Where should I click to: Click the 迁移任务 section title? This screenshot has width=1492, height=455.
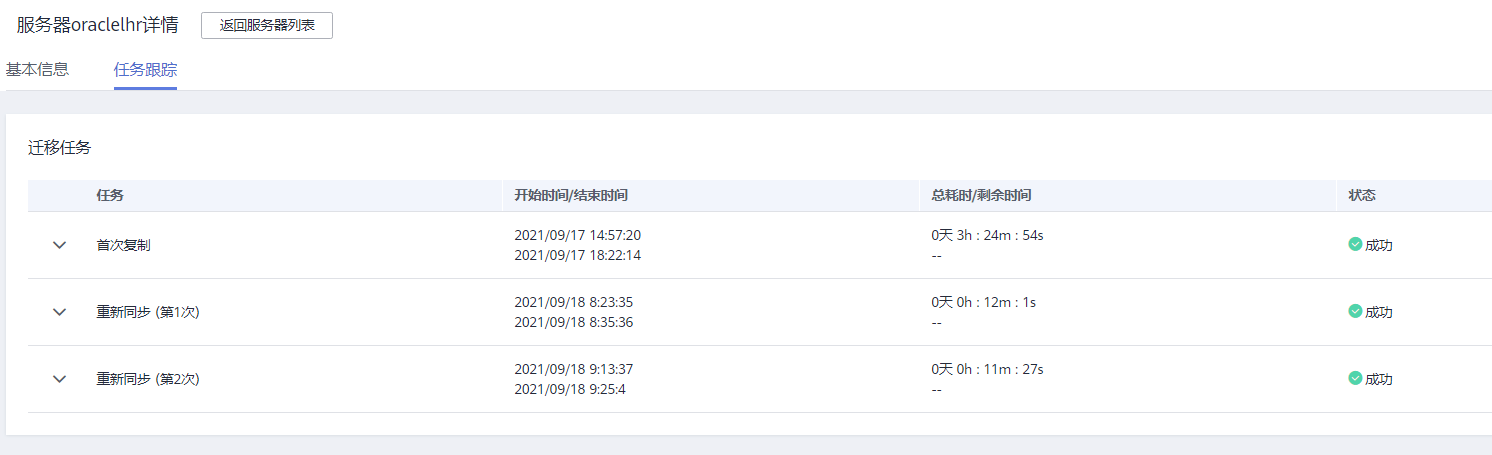pos(59,148)
